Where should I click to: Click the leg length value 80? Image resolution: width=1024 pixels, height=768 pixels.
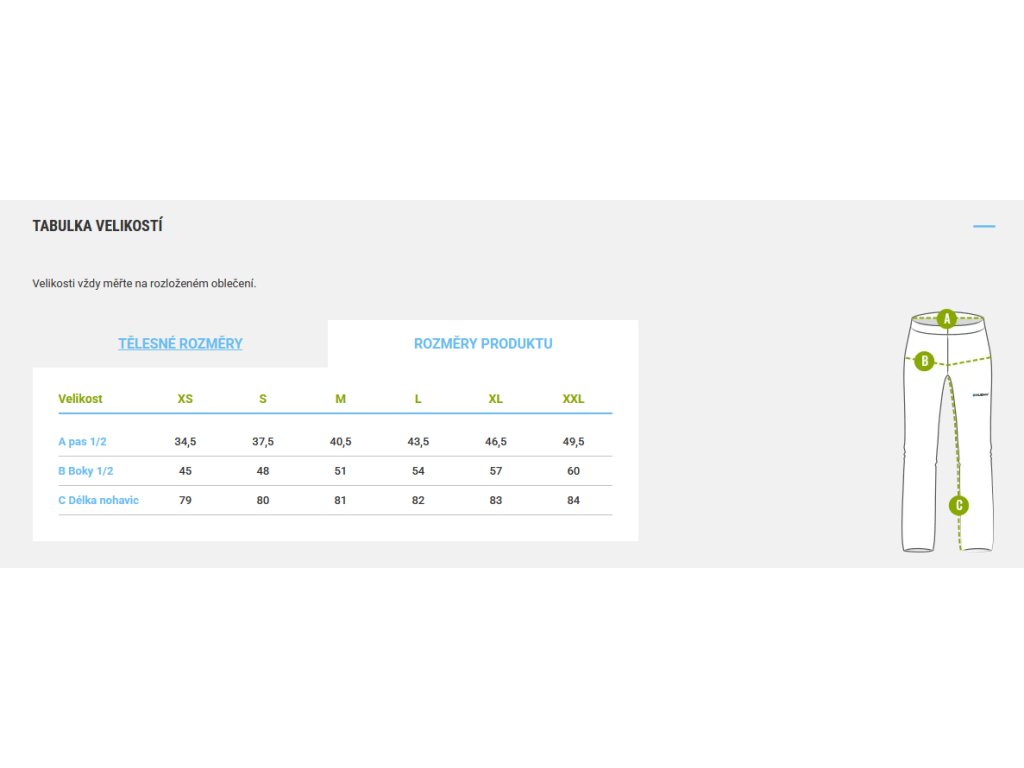point(263,500)
